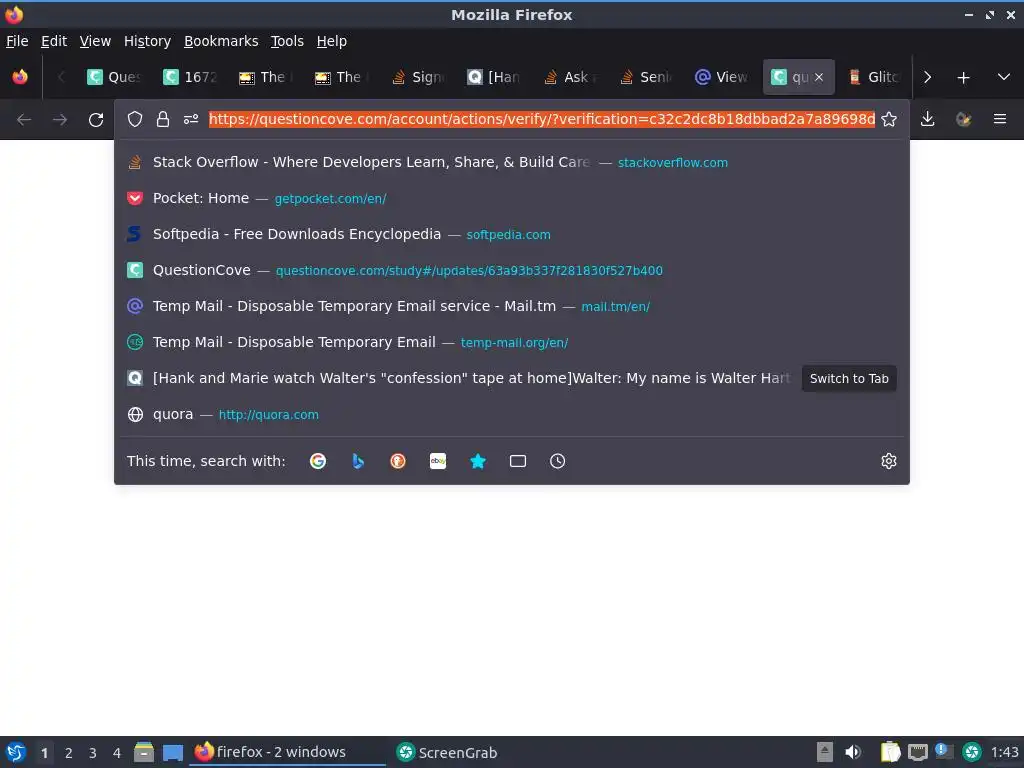1024x768 pixels.
Task: Select Mail.tm Temp Mail suggestion
Action: (x=511, y=306)
